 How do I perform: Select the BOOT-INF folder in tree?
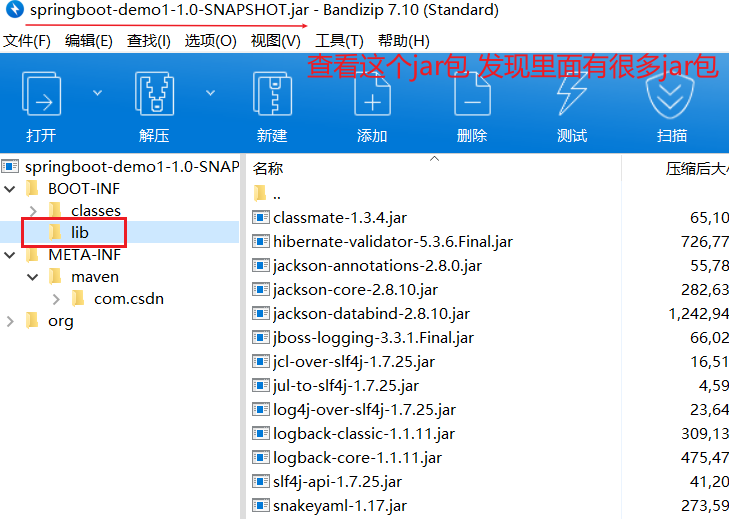click(x=84, y=189)
